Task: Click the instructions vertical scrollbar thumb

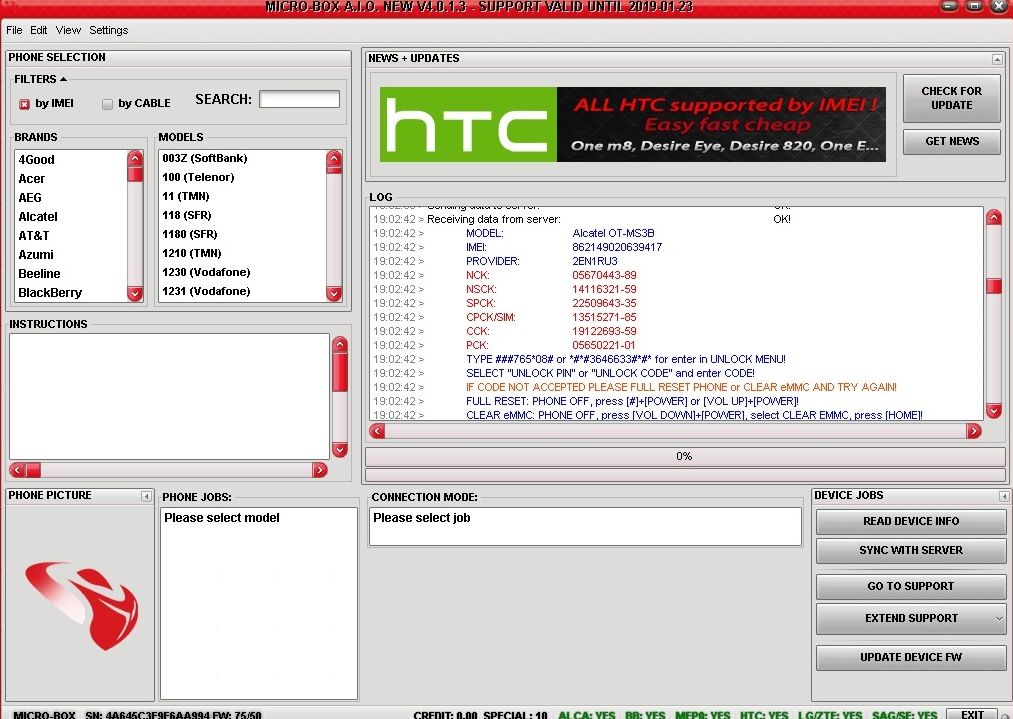Action: [340, 372]
